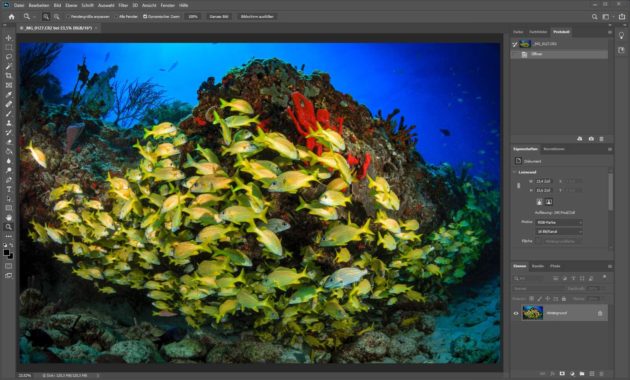Select the Crop tool
Viewport: 630px width, 380px height.
pos(8,76)
